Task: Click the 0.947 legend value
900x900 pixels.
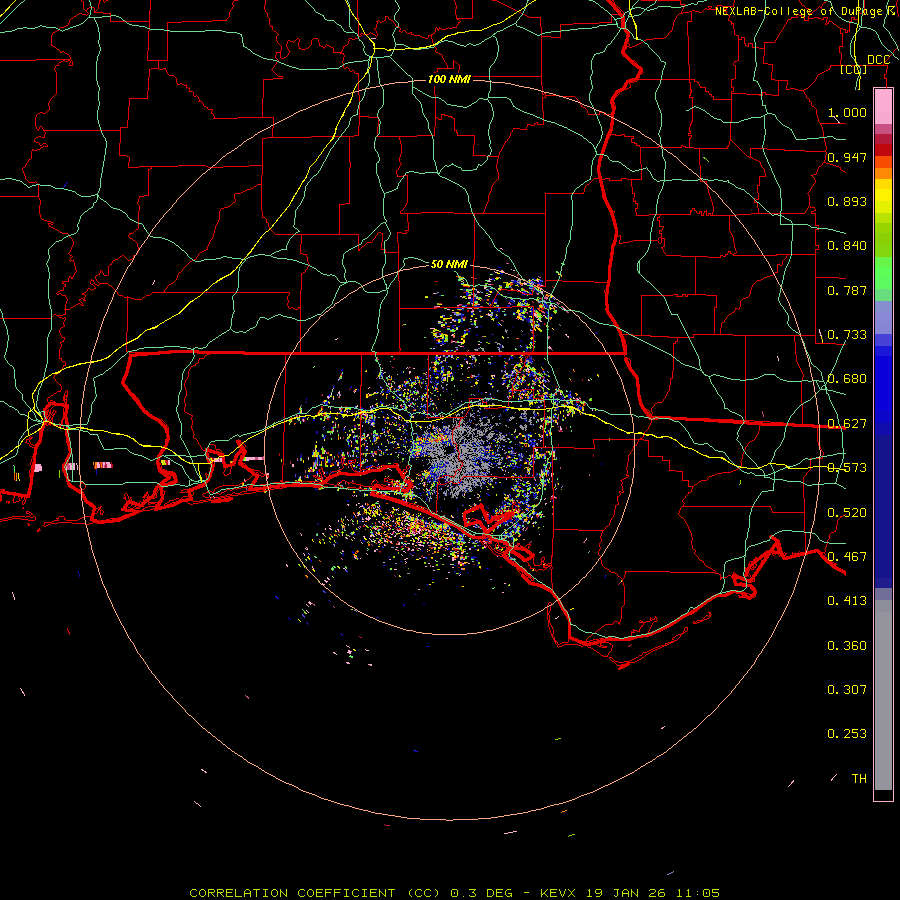Action: point(847,158)
